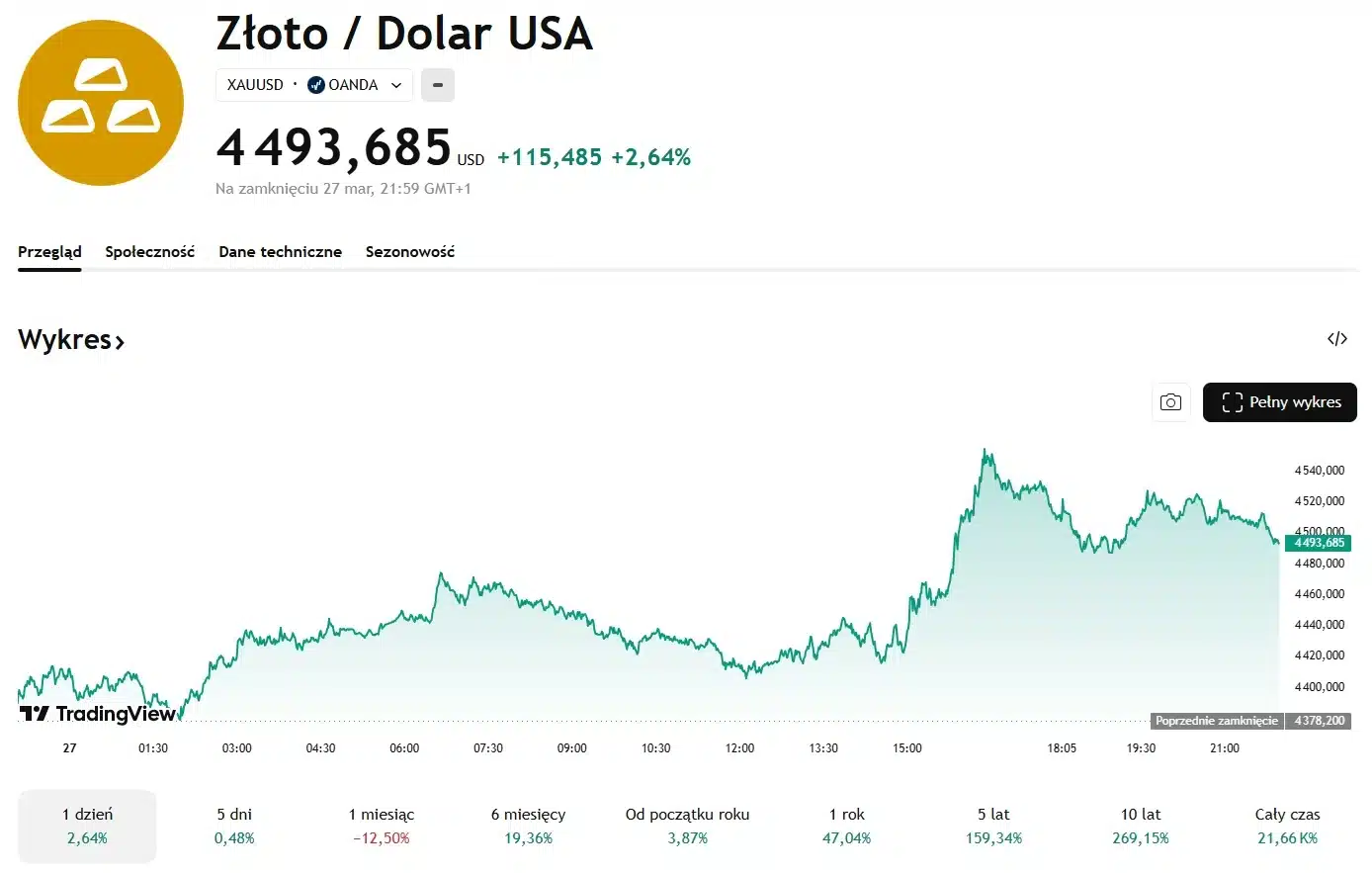
Task: Choose the Cały czas range
Action: coord(1287,826)
